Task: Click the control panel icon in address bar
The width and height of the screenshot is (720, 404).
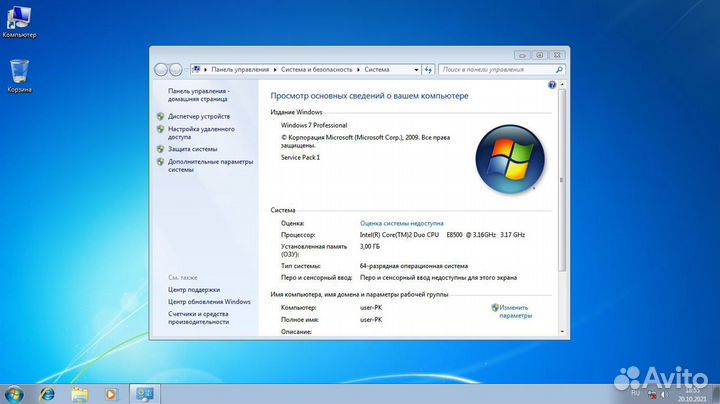Action: (x=196, y=69)
